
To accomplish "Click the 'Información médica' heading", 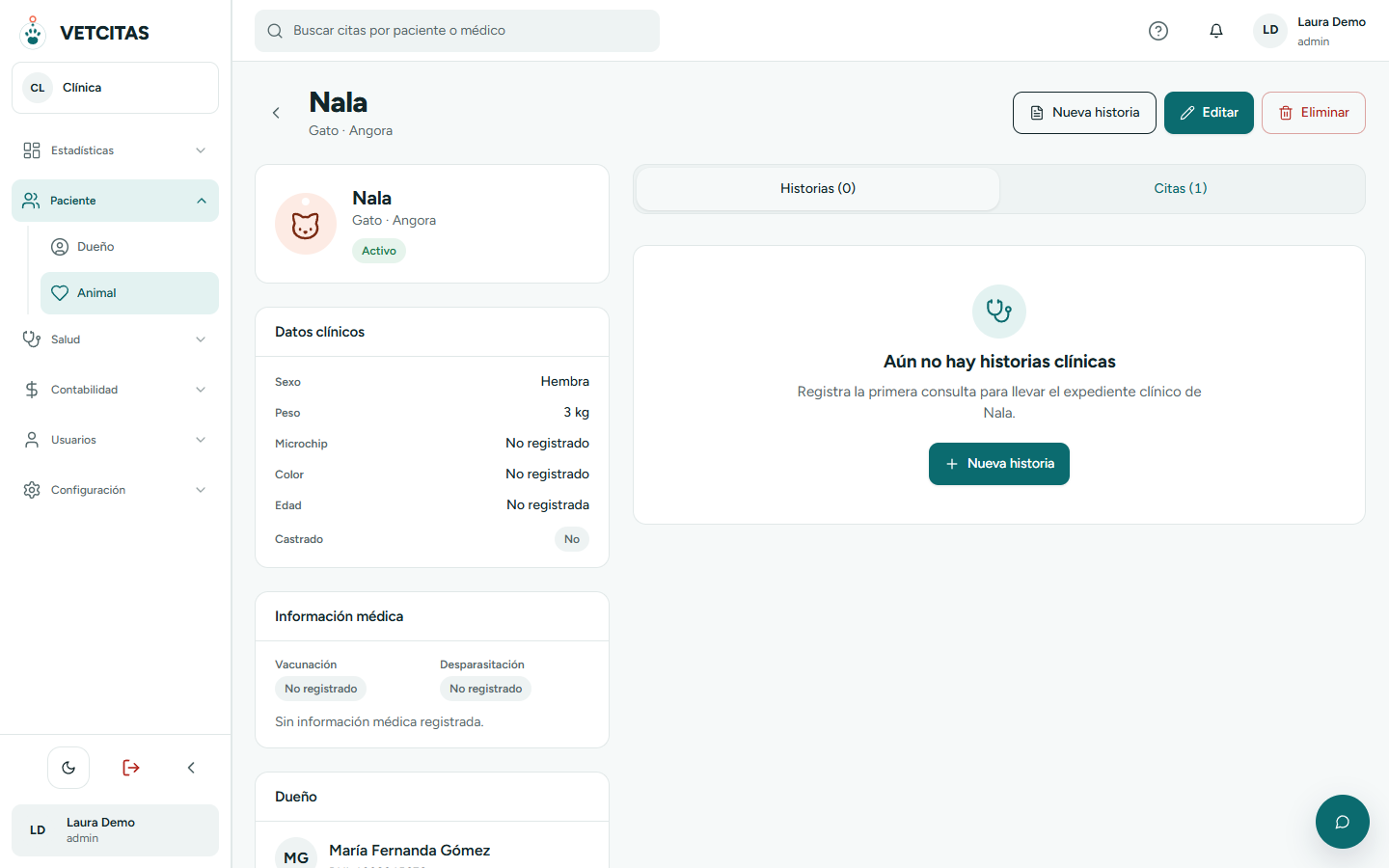I will [x=339, y=616].
